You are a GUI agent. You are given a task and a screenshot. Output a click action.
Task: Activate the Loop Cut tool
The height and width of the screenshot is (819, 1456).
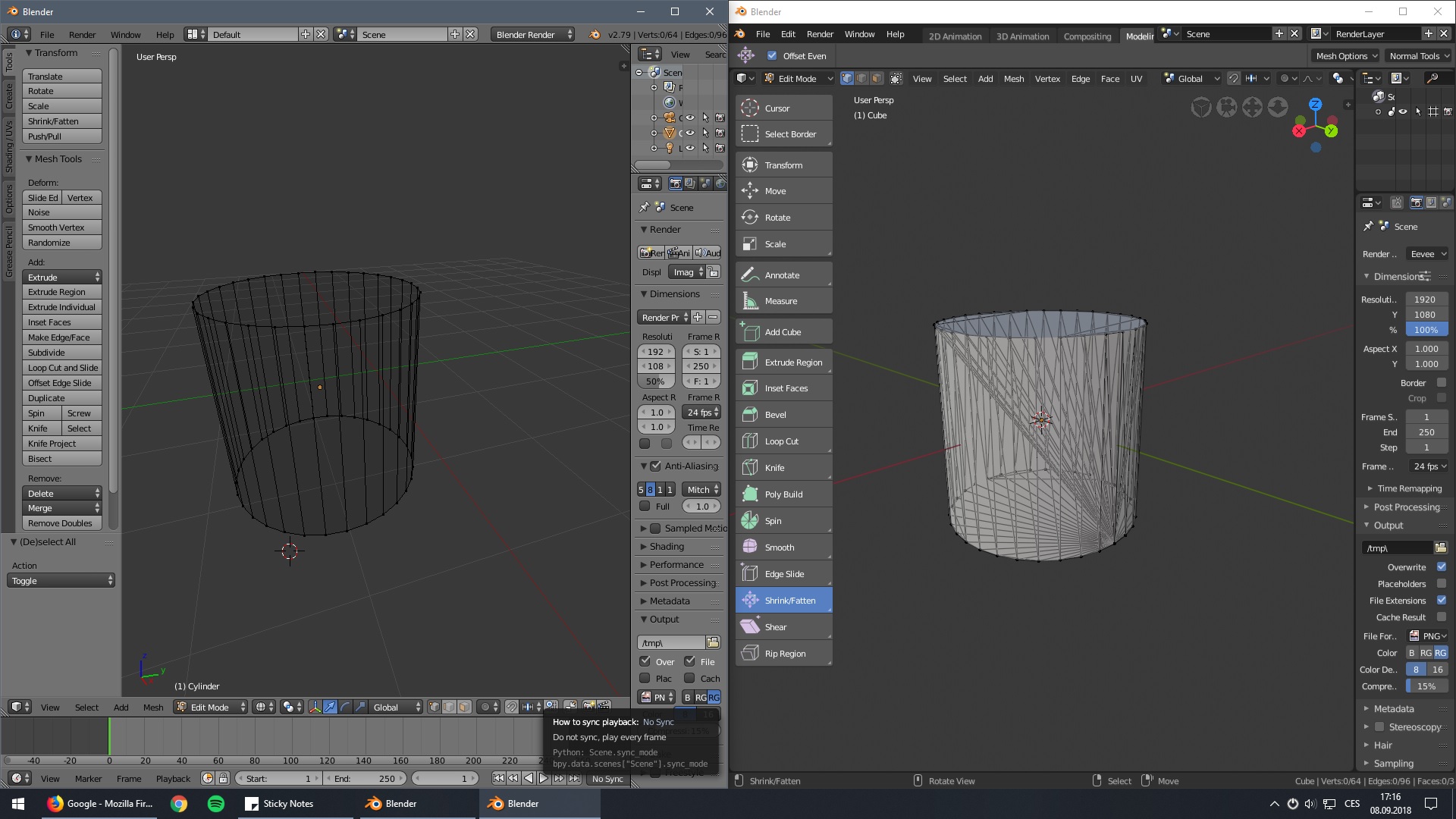pos(783,441)
